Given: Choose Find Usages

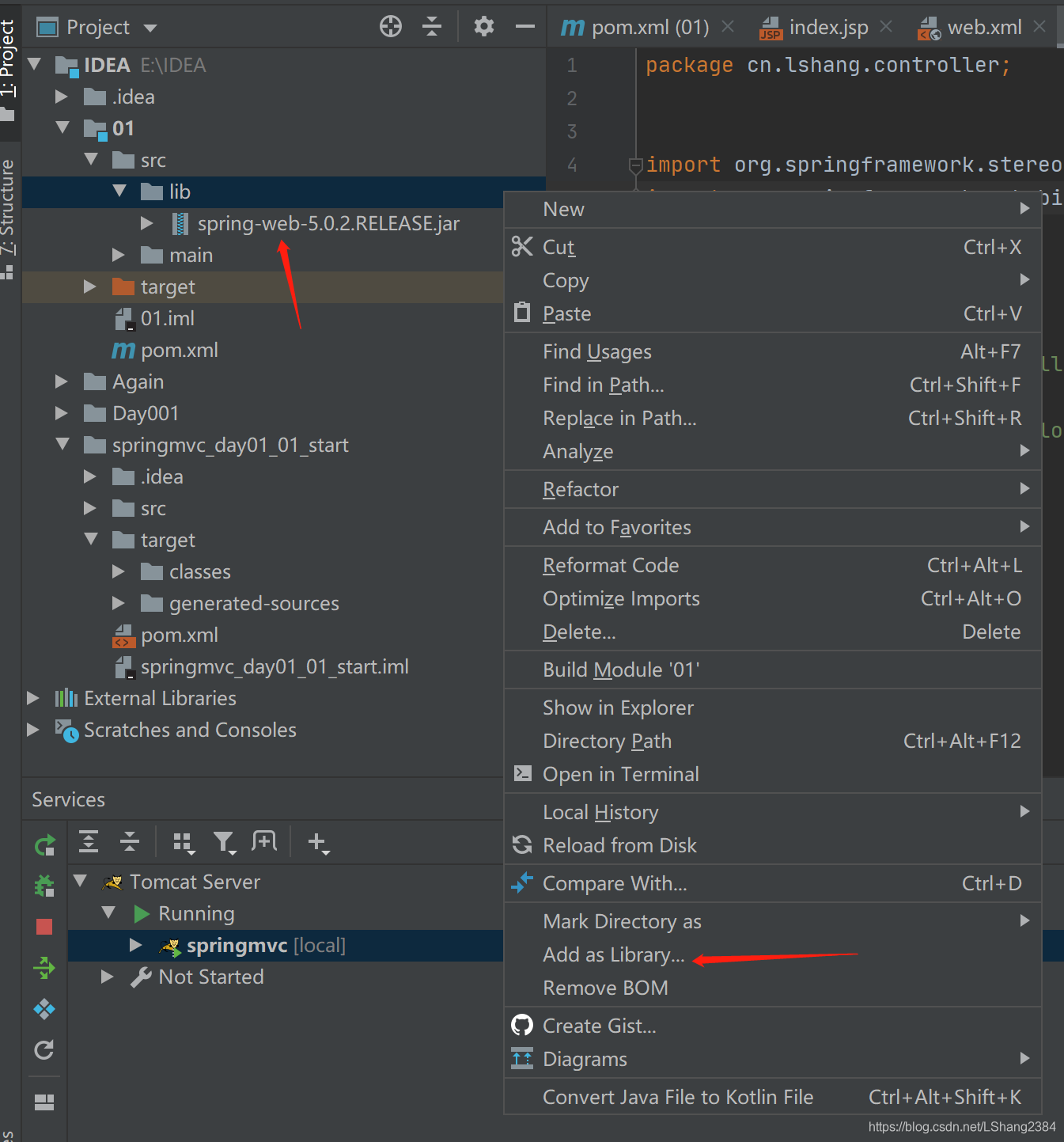Looking at the screenshot, I should (x=773, y=351).
